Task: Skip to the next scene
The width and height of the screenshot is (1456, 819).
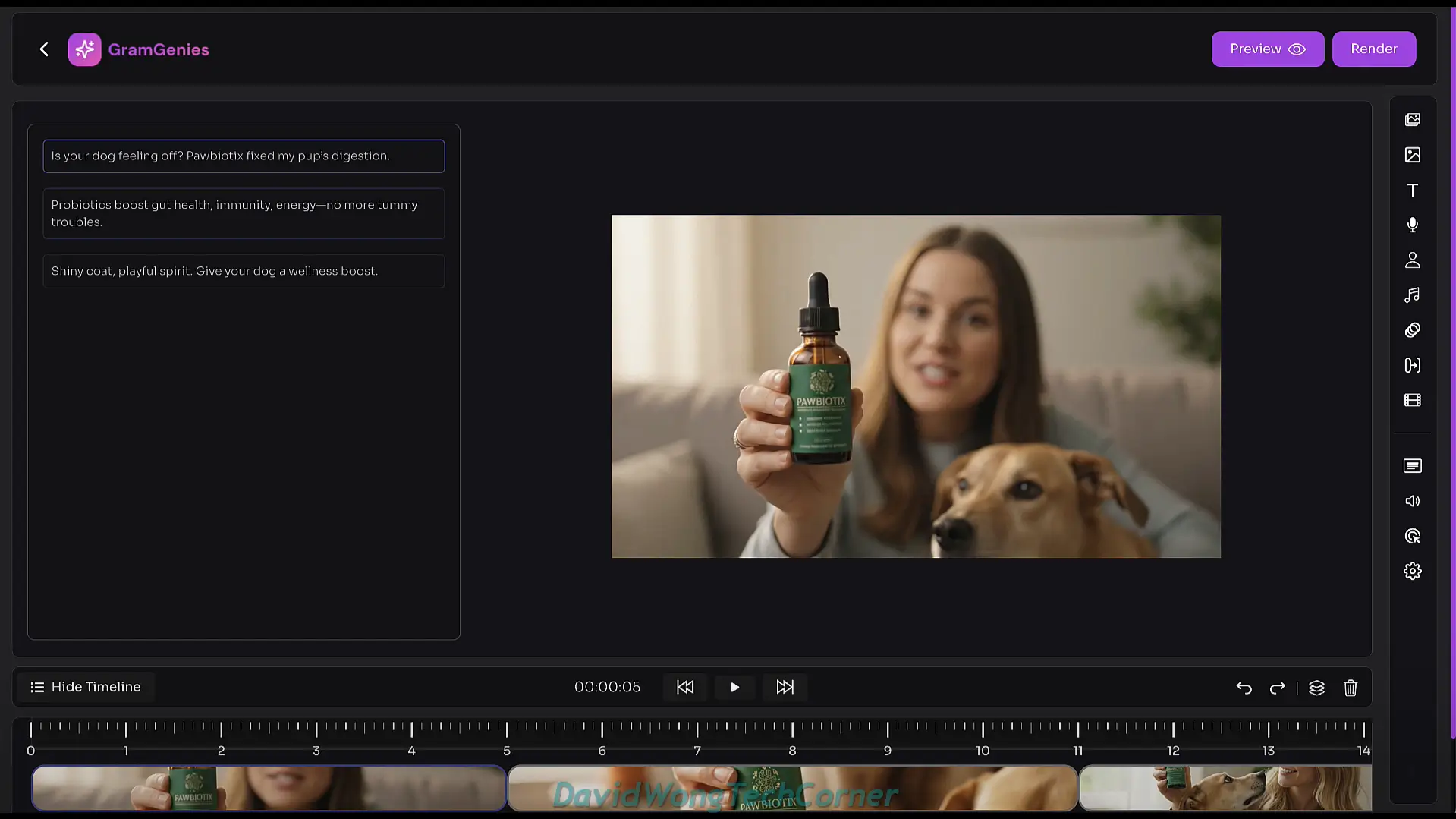Action: tap(785, 687)
